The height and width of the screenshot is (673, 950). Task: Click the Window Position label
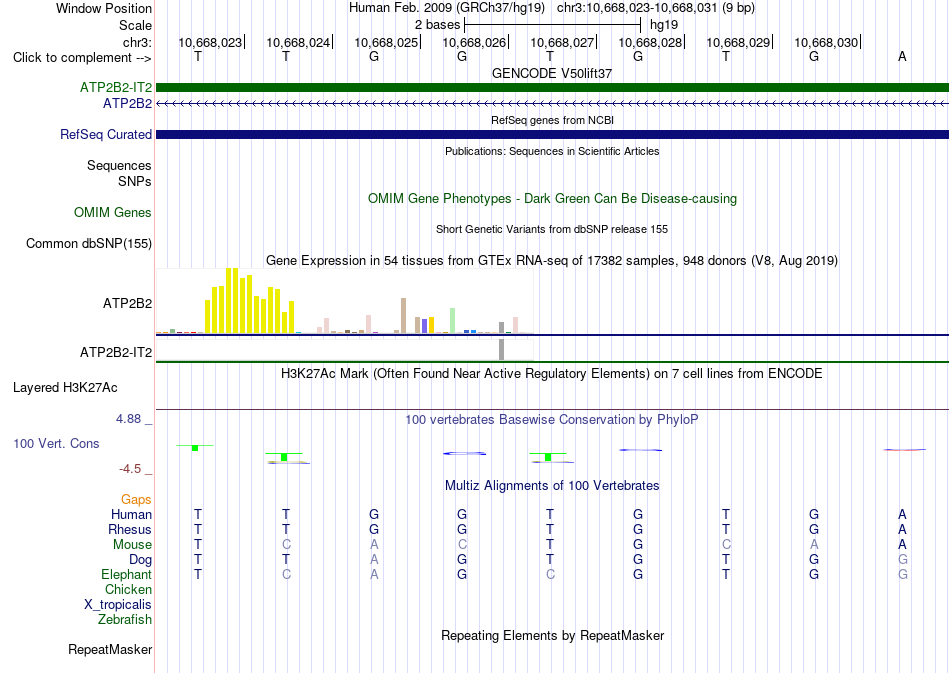pyautogui.click(x=104, y=8)
